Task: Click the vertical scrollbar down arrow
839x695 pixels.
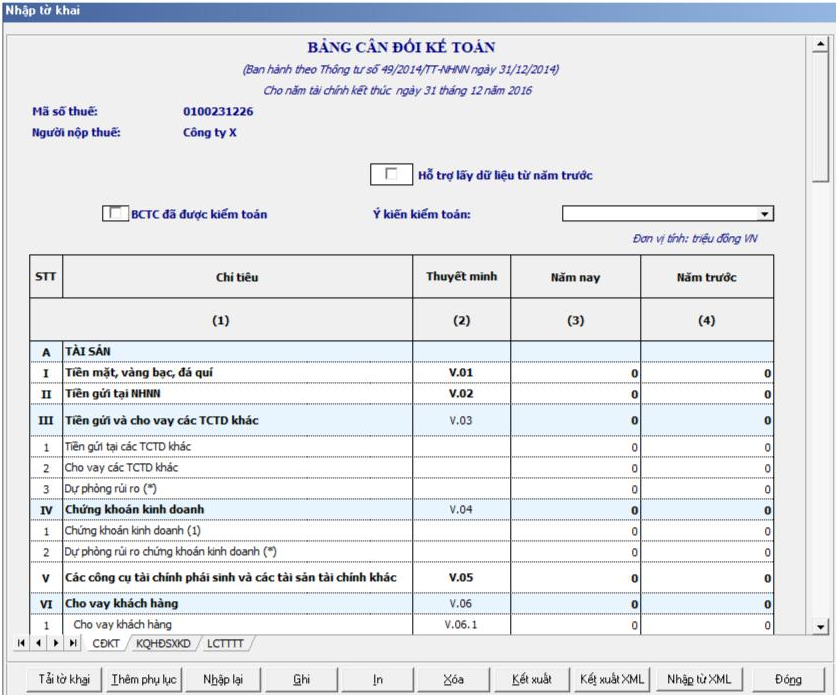Action: (821, 626)
